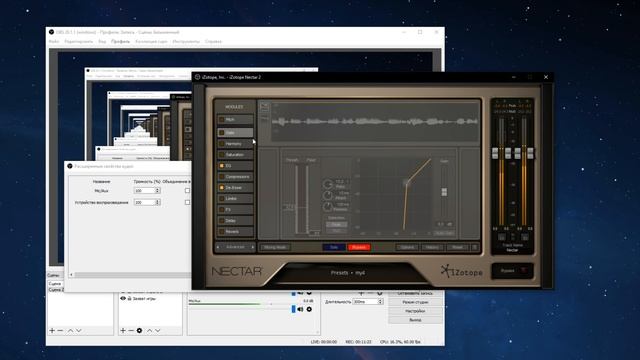
Task: Remove source with minus icon
Action: coord(131,331)
